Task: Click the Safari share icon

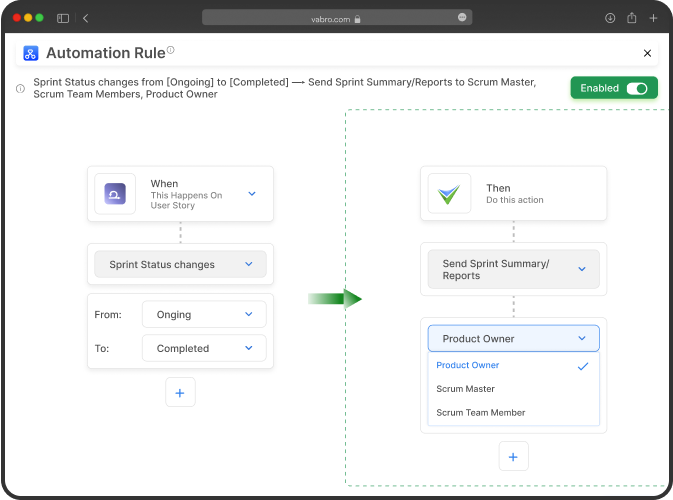Action: (631, 18)
